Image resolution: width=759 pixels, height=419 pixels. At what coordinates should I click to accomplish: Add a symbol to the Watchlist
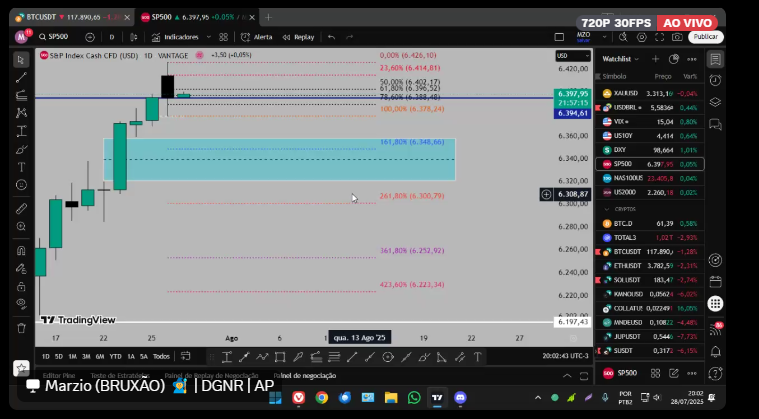point(655,59)
